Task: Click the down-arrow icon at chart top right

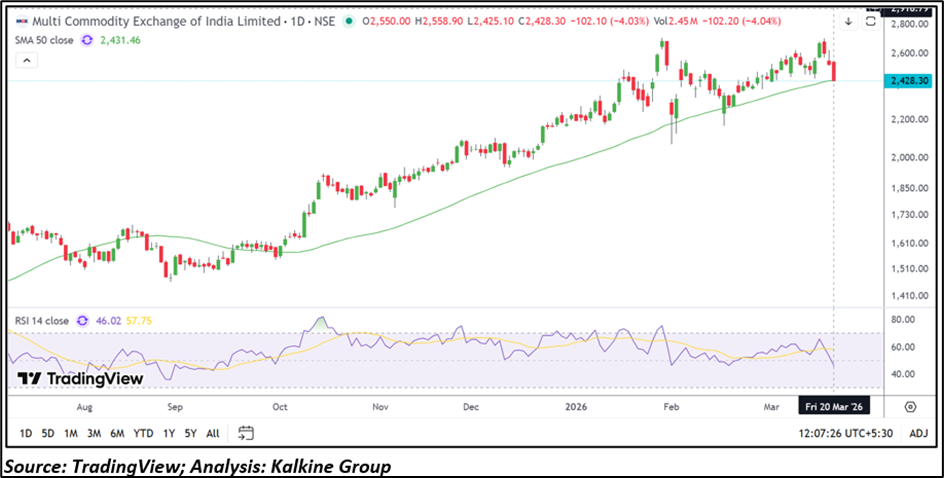Action: coord(849,20)
